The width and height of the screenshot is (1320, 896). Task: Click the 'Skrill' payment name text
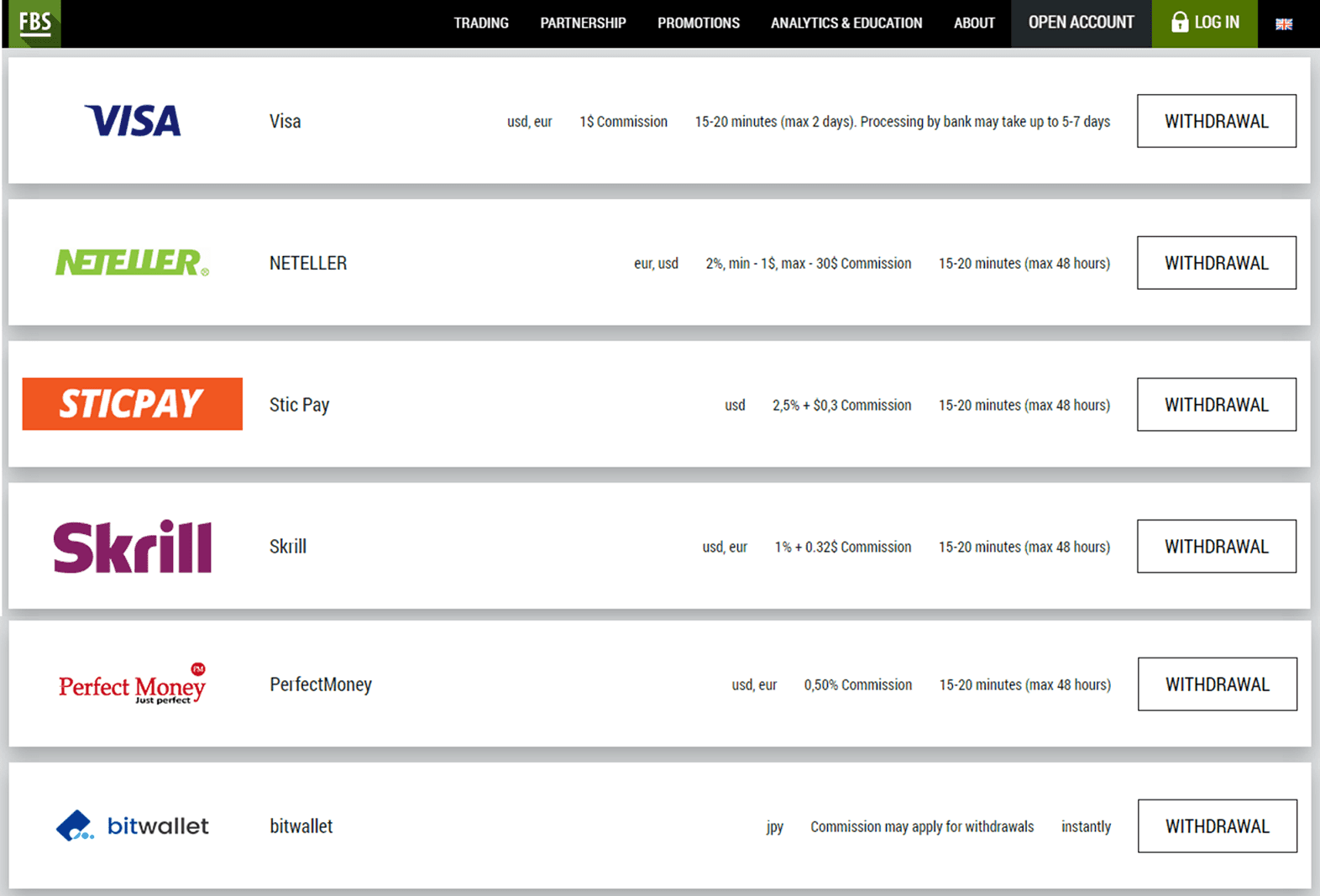288,547
